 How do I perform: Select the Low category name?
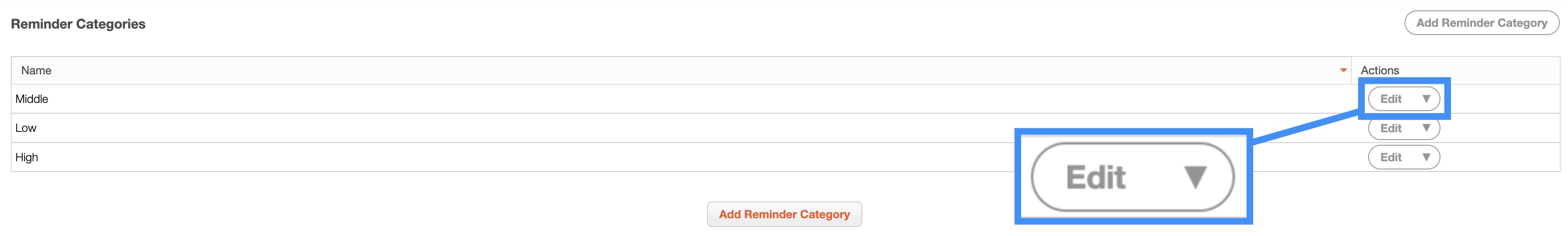26,128
